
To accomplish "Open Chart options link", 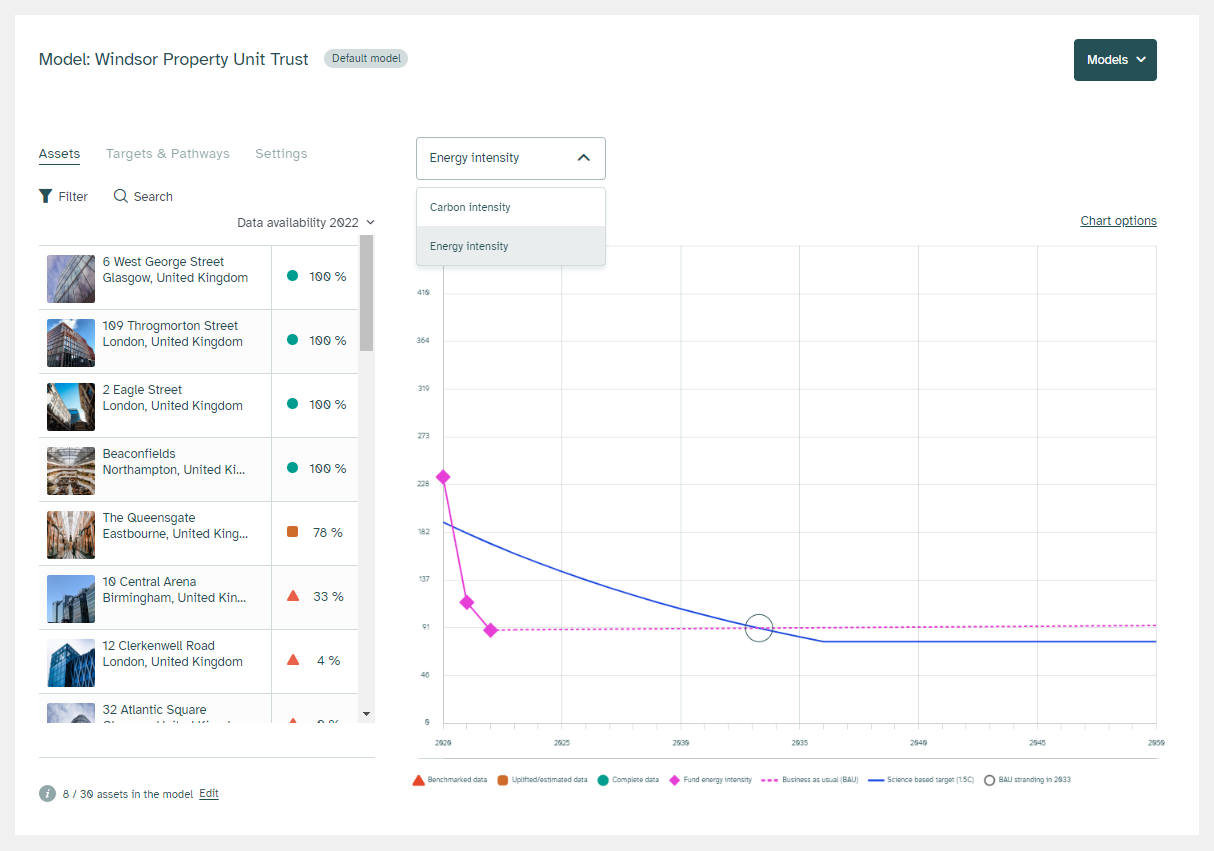I will [1118, 221].
